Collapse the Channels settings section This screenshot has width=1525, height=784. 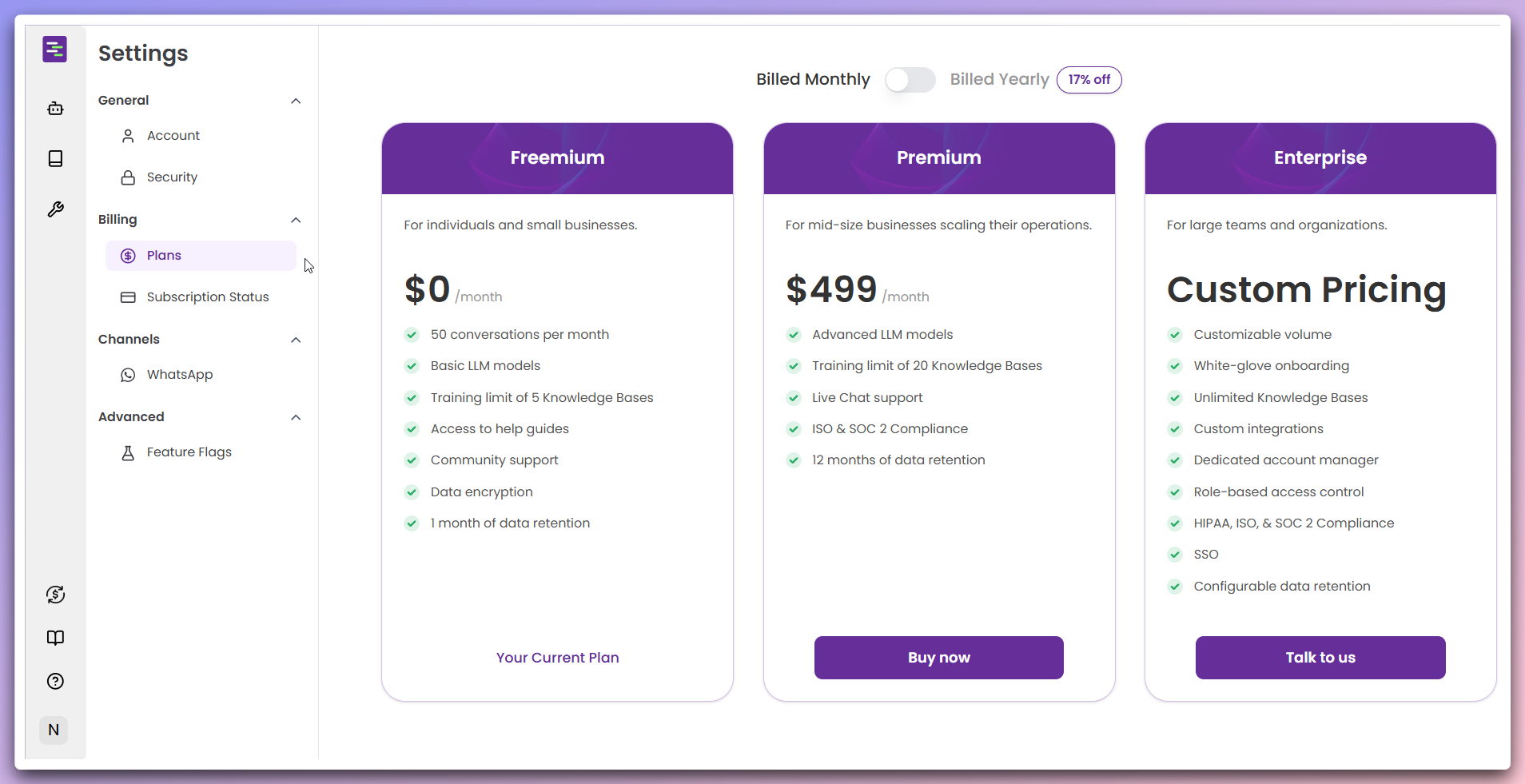point(296,340)
